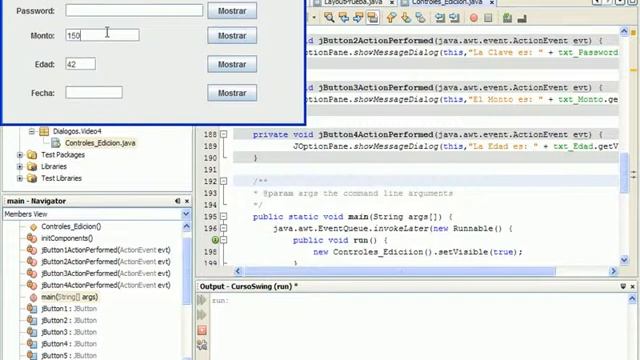Select the Dialogos.Video4 package
The width and height of the screenshot is (640, 360).
[x=77, y=131]
